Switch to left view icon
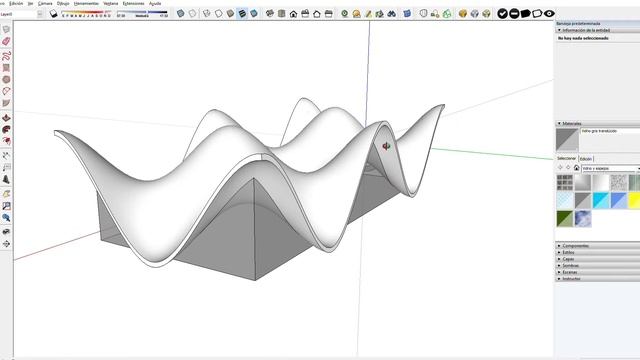The image size is (640, 360). (x=329, y=14)
